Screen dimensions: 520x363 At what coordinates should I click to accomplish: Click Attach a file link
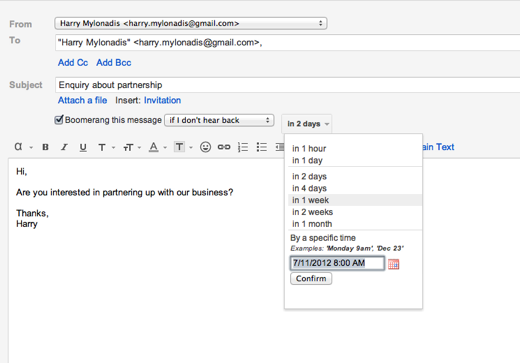(x=82, y=100)
